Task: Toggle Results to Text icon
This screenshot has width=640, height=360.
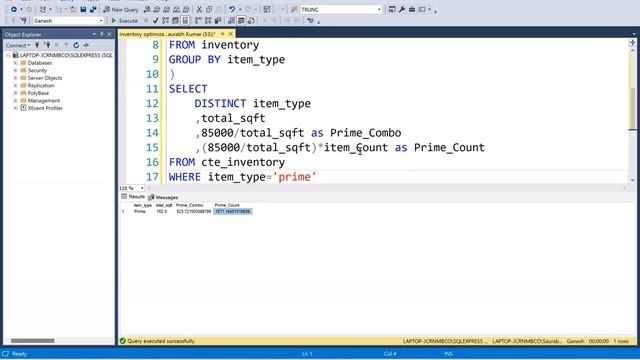Action: coord(231,20)
